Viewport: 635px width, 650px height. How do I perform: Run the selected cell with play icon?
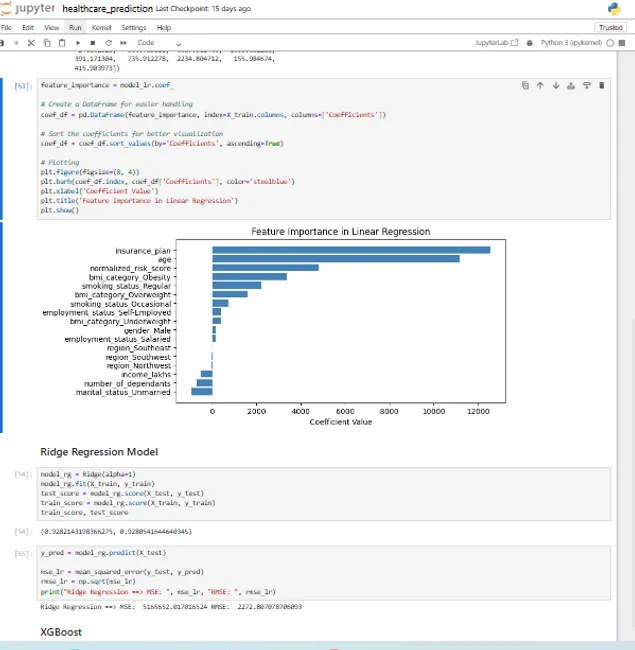point(78,43)
